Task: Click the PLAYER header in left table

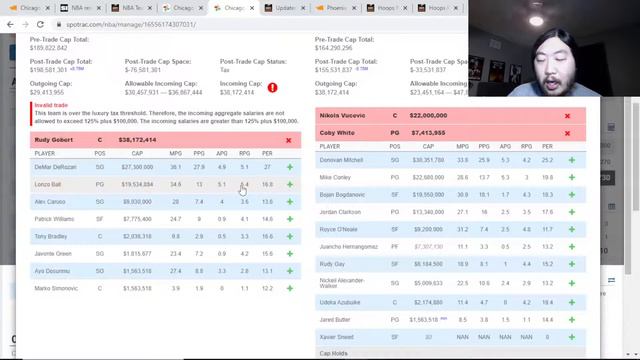Action: click(44, 153)
